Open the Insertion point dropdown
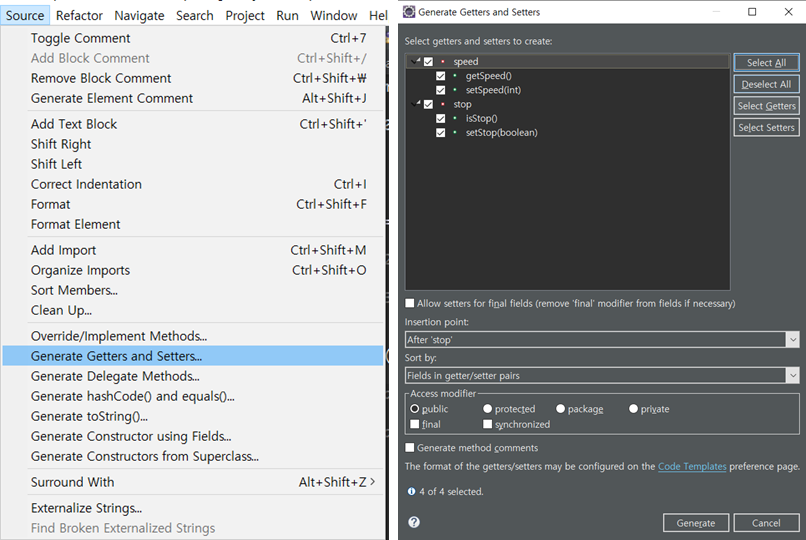This screenshot has width=806, height=540. tap(793, 340)
